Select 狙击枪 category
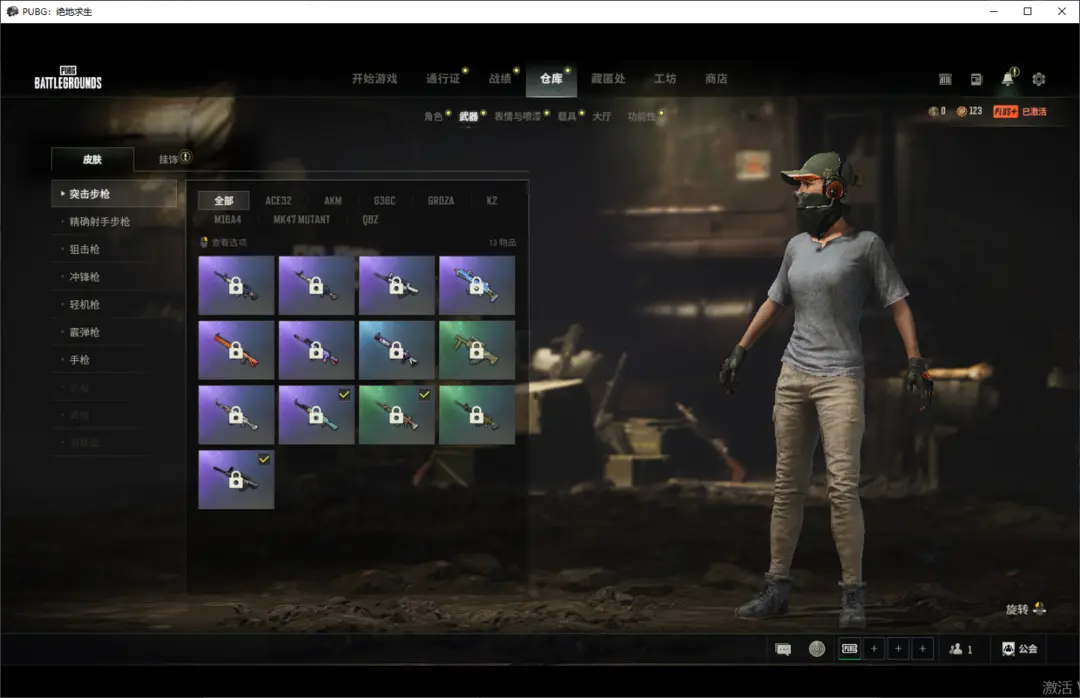Screen dimensions: 1080x698 (85, 249)
